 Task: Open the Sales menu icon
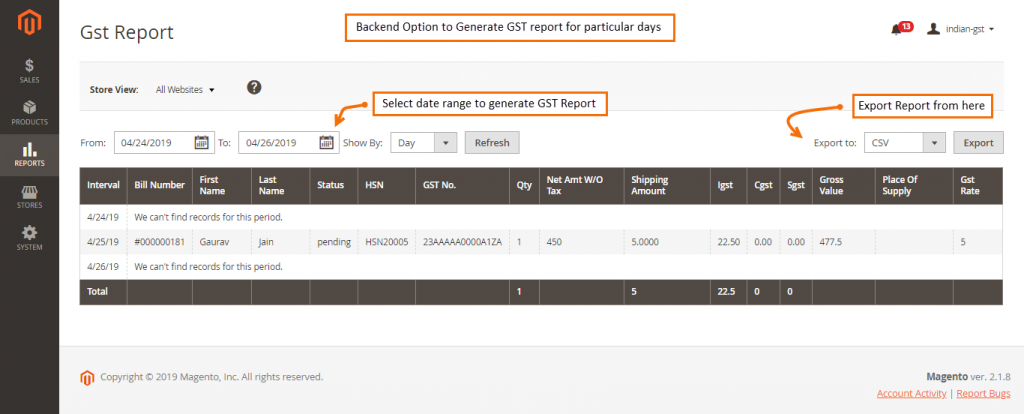point(29,70)
